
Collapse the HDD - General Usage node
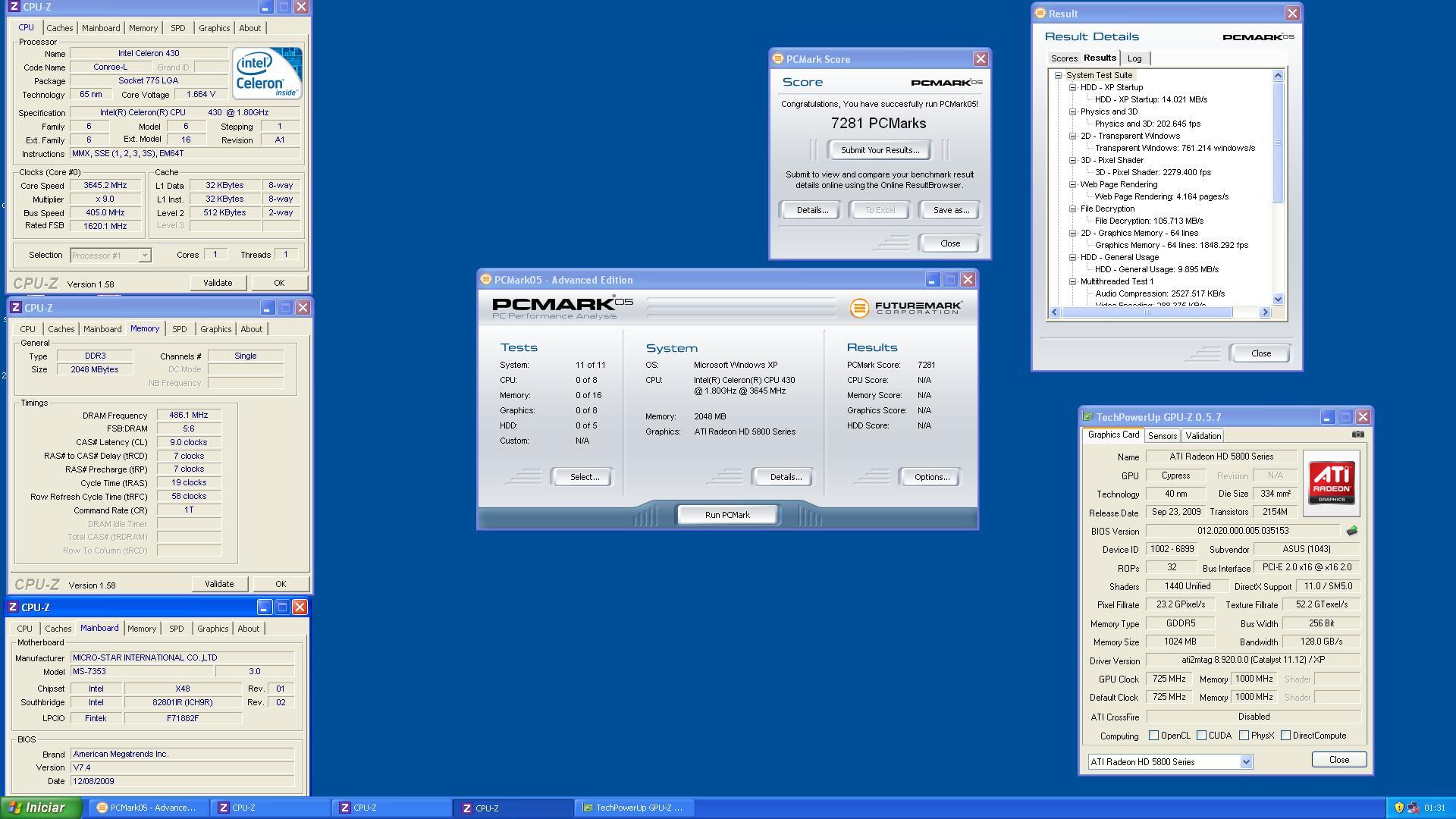tap(1073, 257)
